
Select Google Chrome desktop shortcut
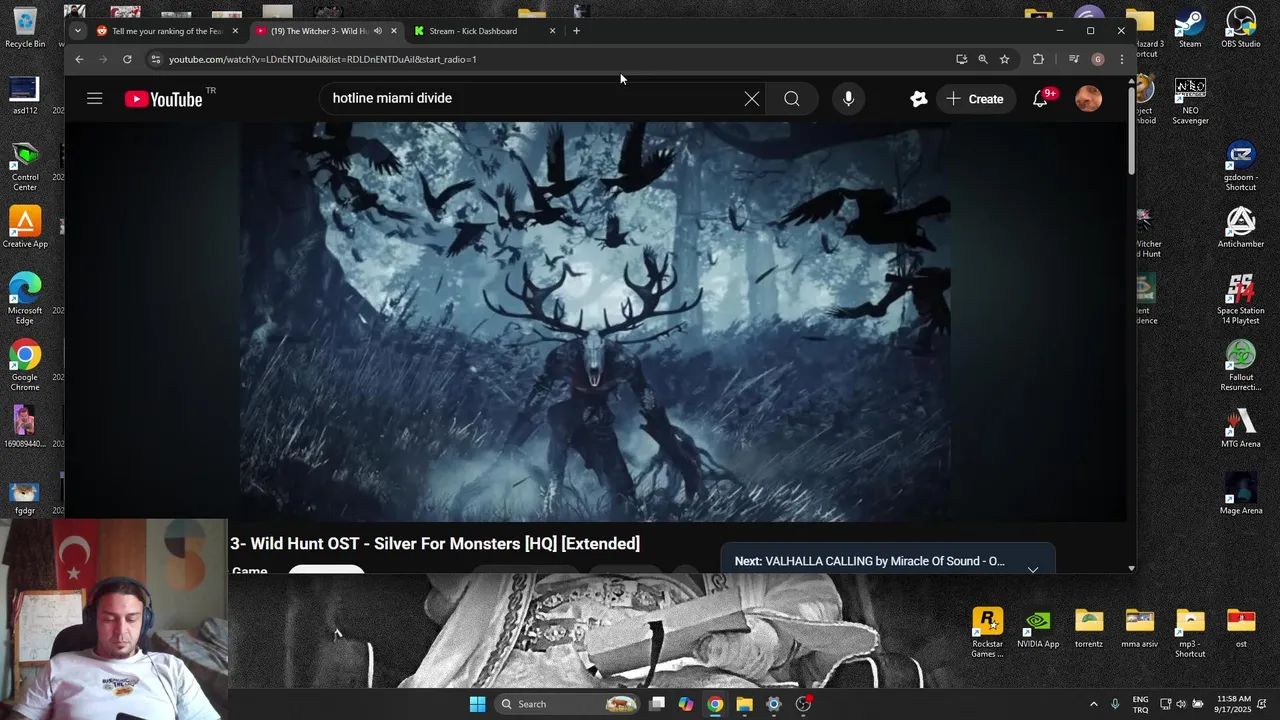point(25,366)
